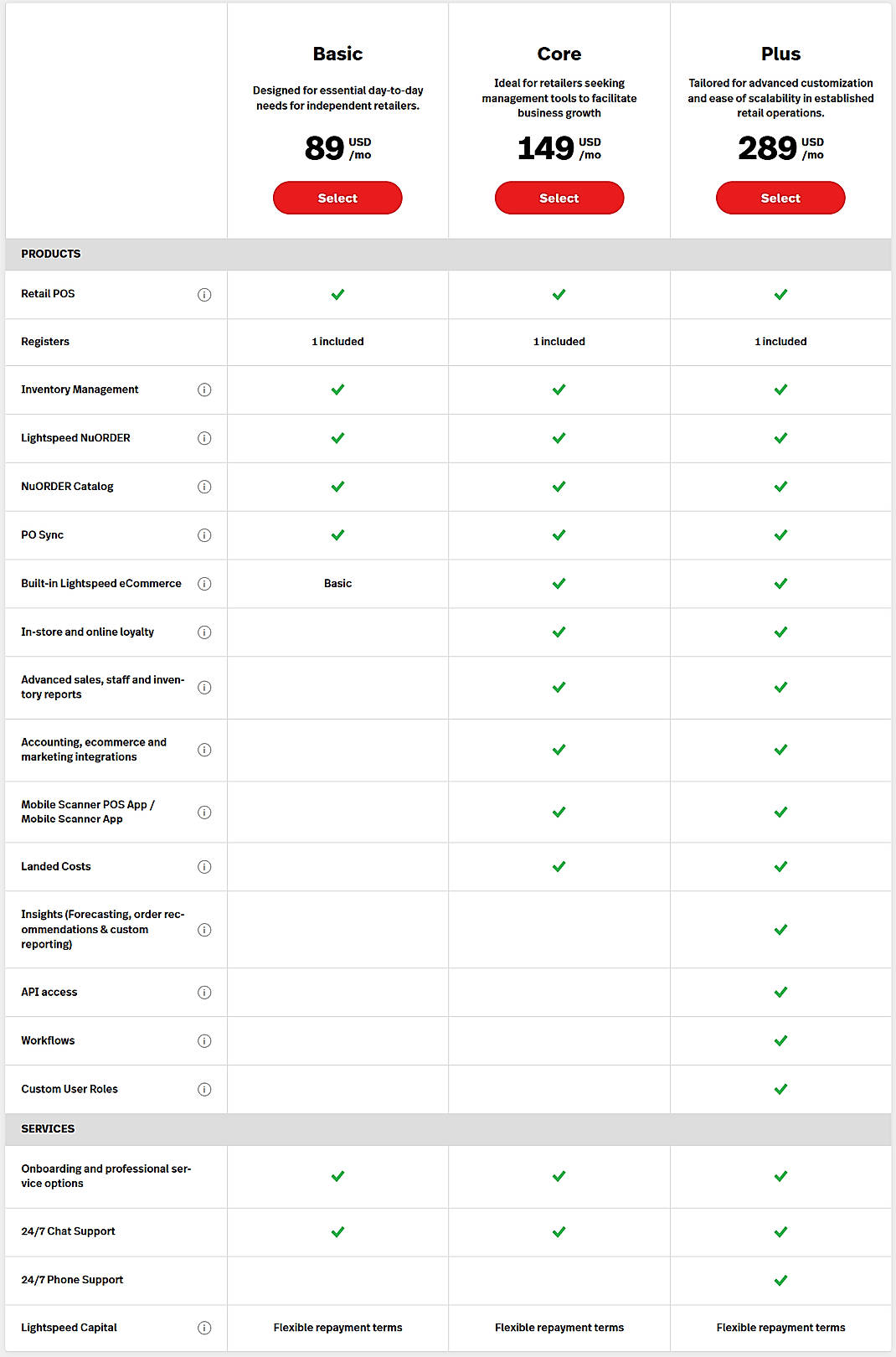Select the Core plan
This screenshot has width=896, height=1357.
[559, 198]
